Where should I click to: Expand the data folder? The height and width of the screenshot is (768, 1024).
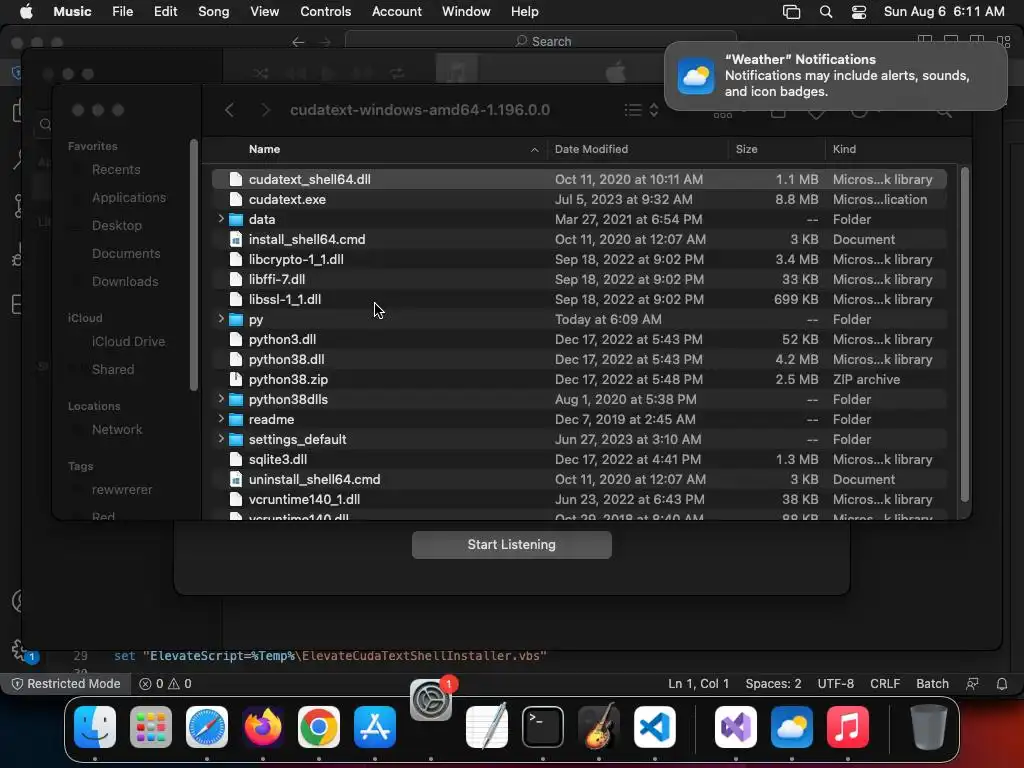[221, 219]
